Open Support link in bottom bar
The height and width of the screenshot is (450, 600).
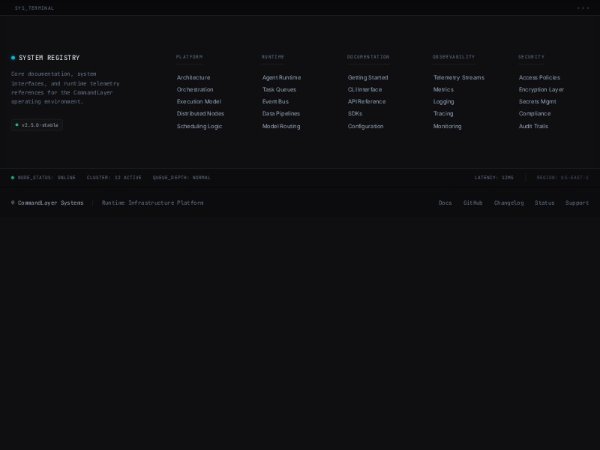[x=577, y=203]
